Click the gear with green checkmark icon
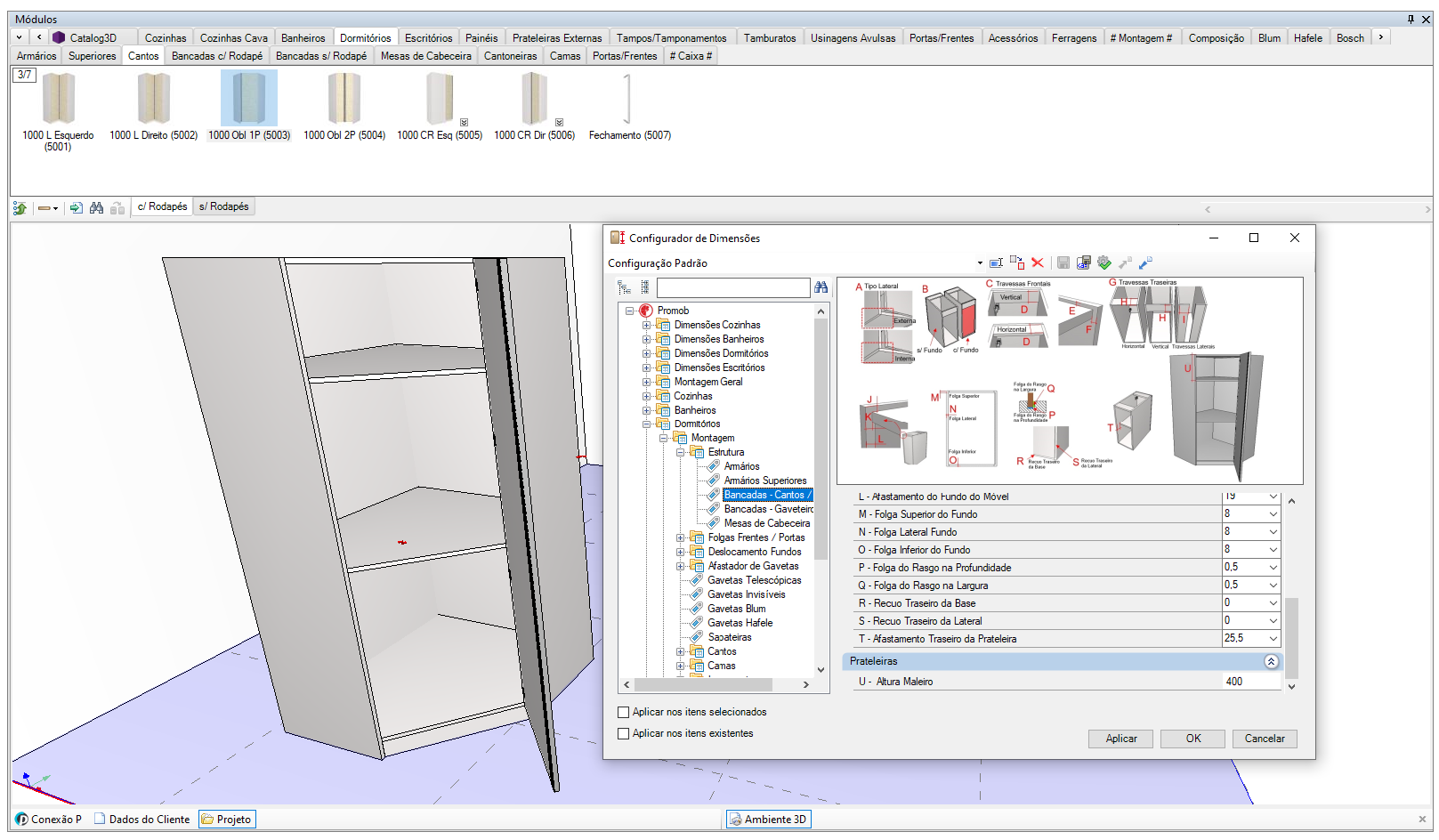 (x=1104, y=262)
